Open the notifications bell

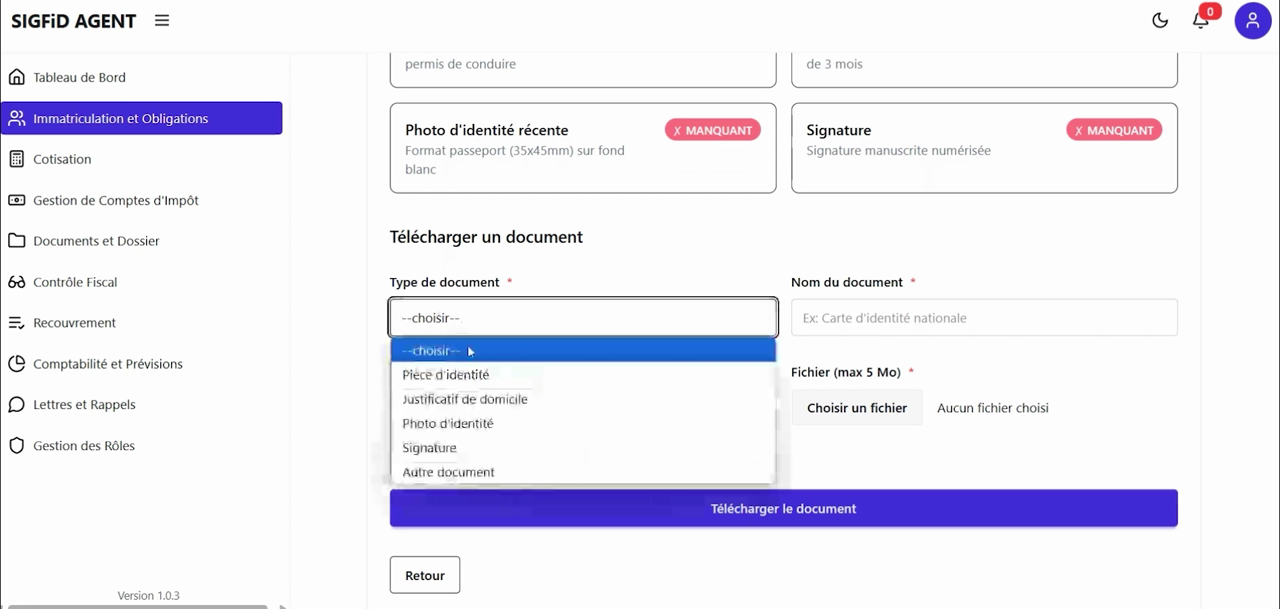[x=1201, y=20]
